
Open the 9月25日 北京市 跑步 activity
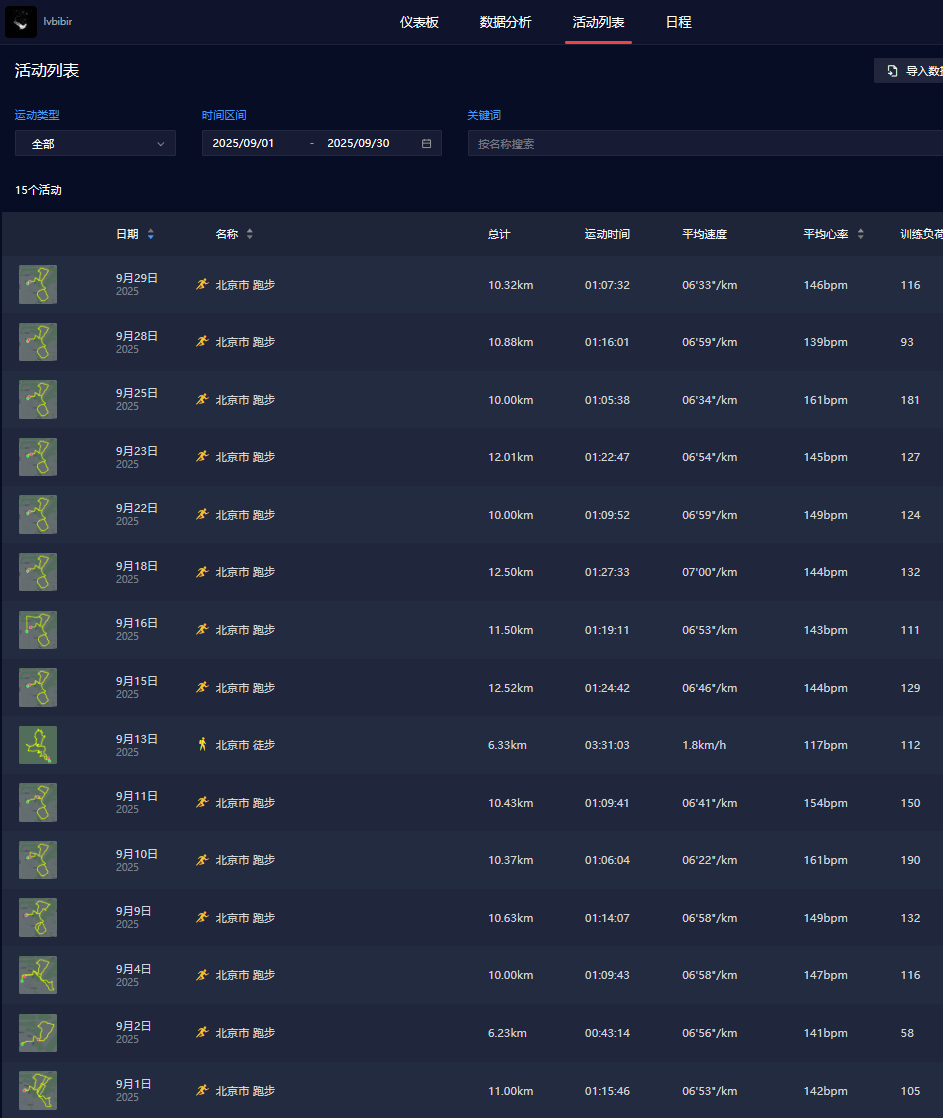tap(245, 400)
